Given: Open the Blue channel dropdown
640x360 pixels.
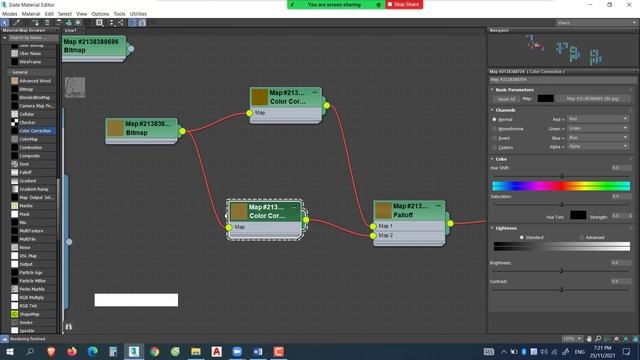Looking at the screenshot, I should (598, 138).
